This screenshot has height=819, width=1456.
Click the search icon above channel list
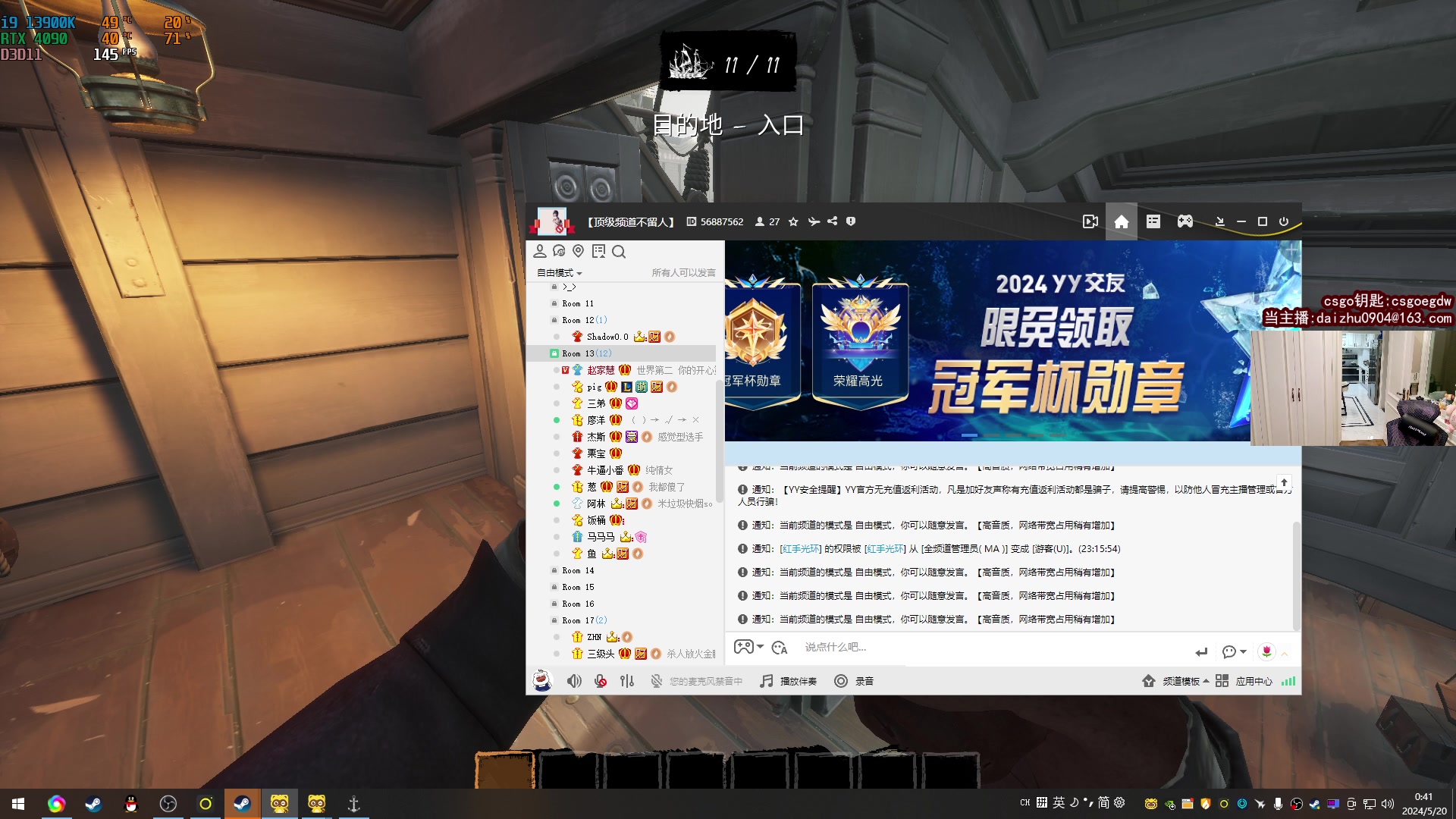pos(619,252)
